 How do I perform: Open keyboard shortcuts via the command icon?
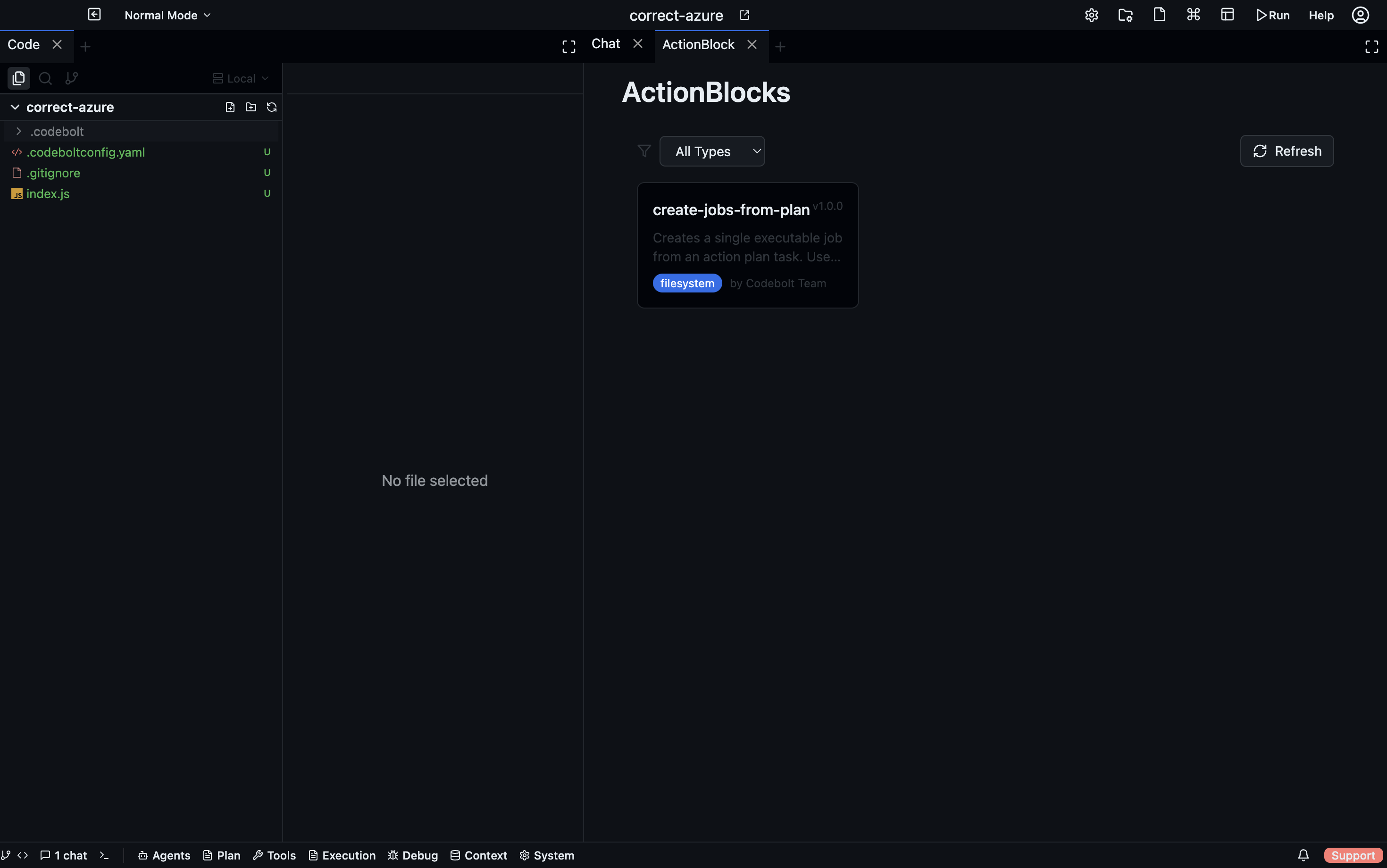1192,14
